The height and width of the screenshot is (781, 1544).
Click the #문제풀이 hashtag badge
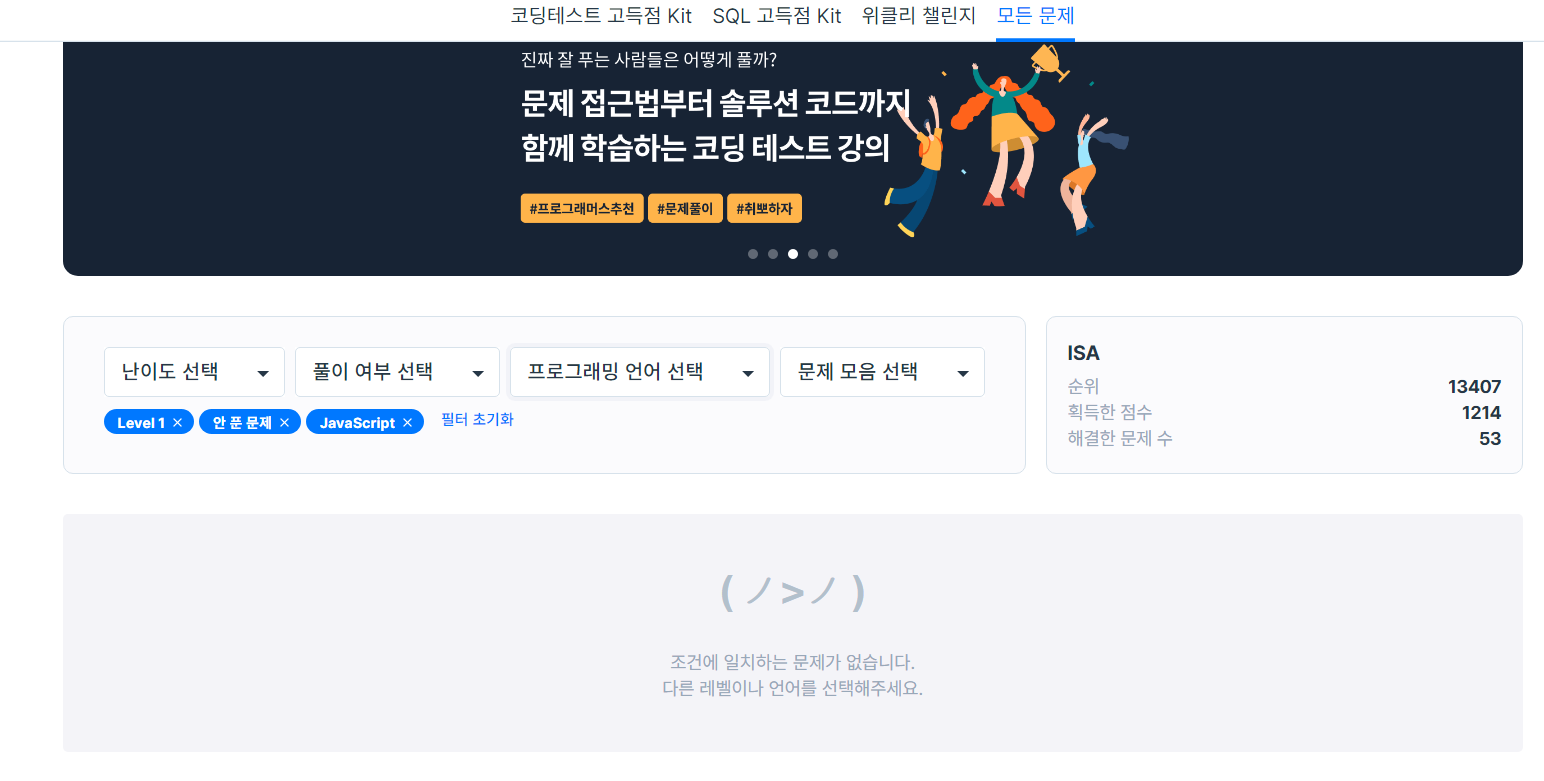coord(685,209)
